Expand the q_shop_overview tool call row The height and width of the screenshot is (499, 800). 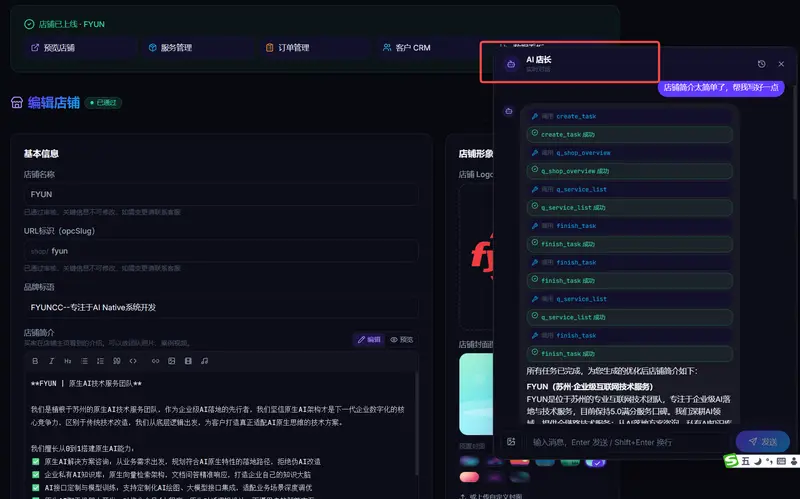[x=630, y=153]
